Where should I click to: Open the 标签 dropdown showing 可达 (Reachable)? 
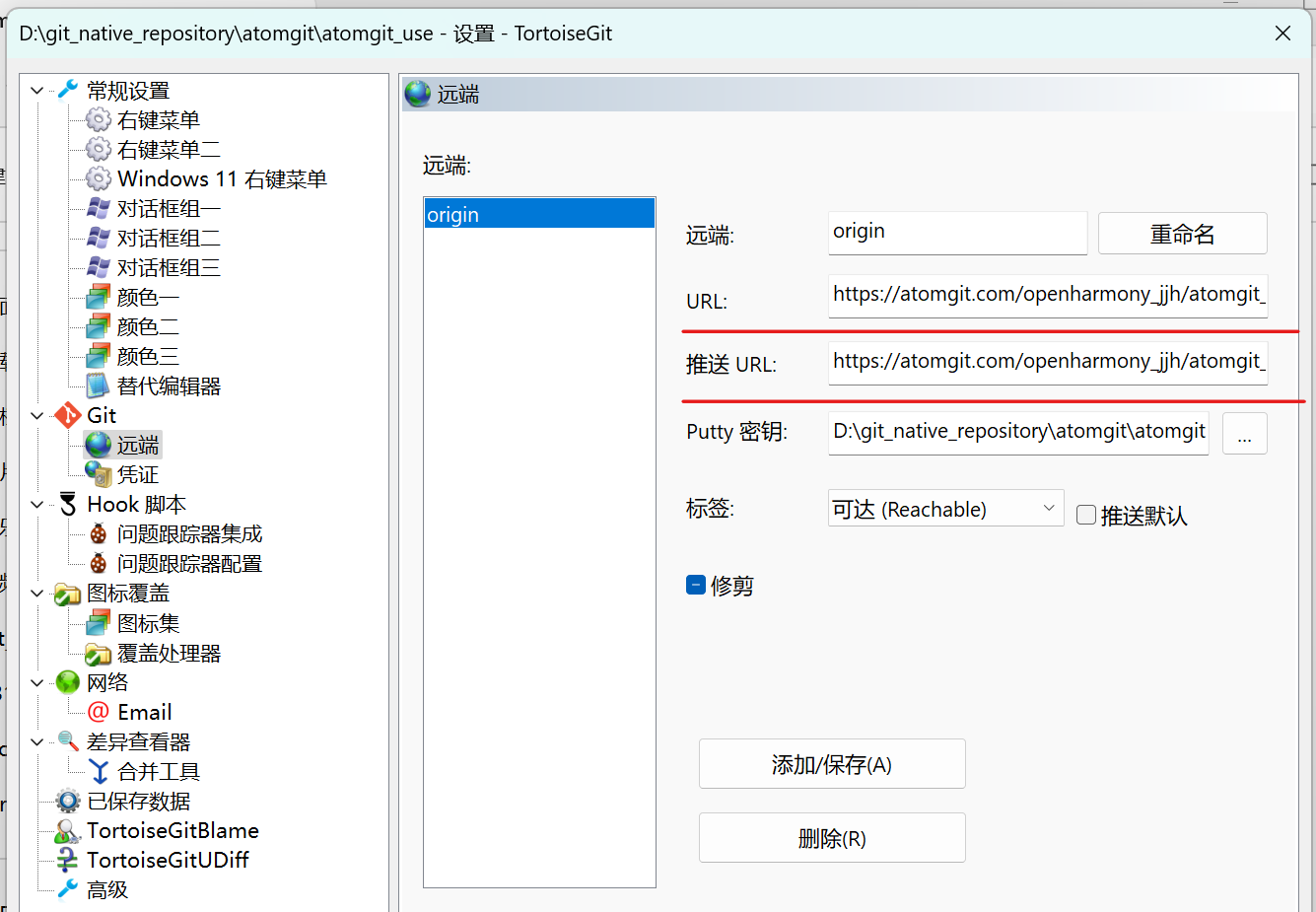946,508
